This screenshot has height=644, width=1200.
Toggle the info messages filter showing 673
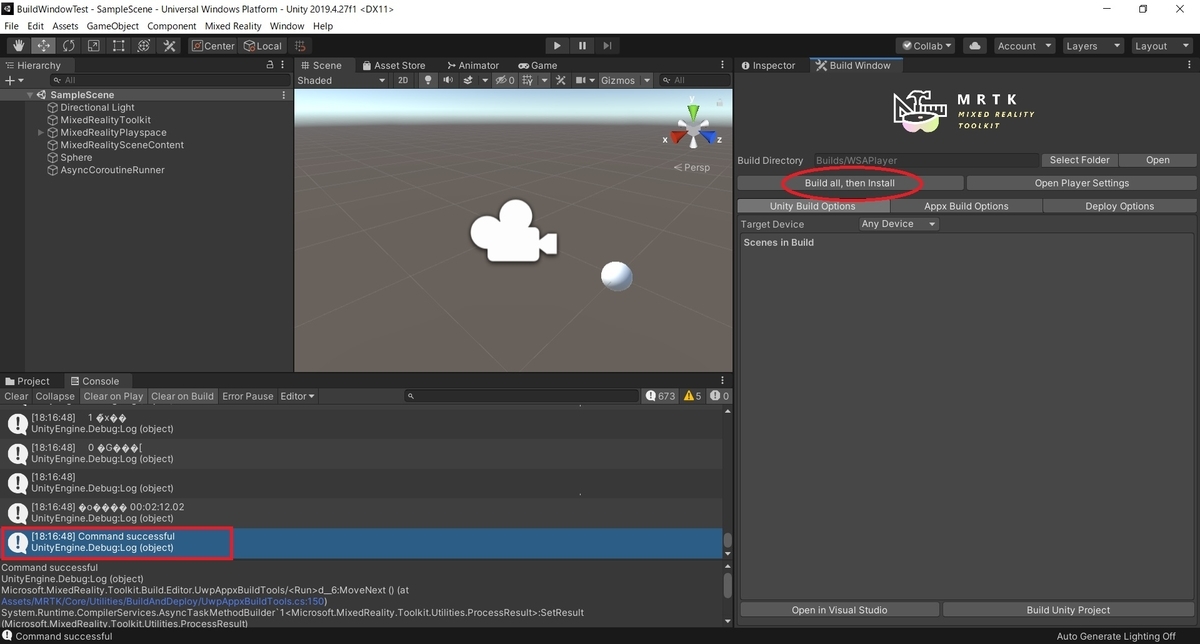[661, 396]
